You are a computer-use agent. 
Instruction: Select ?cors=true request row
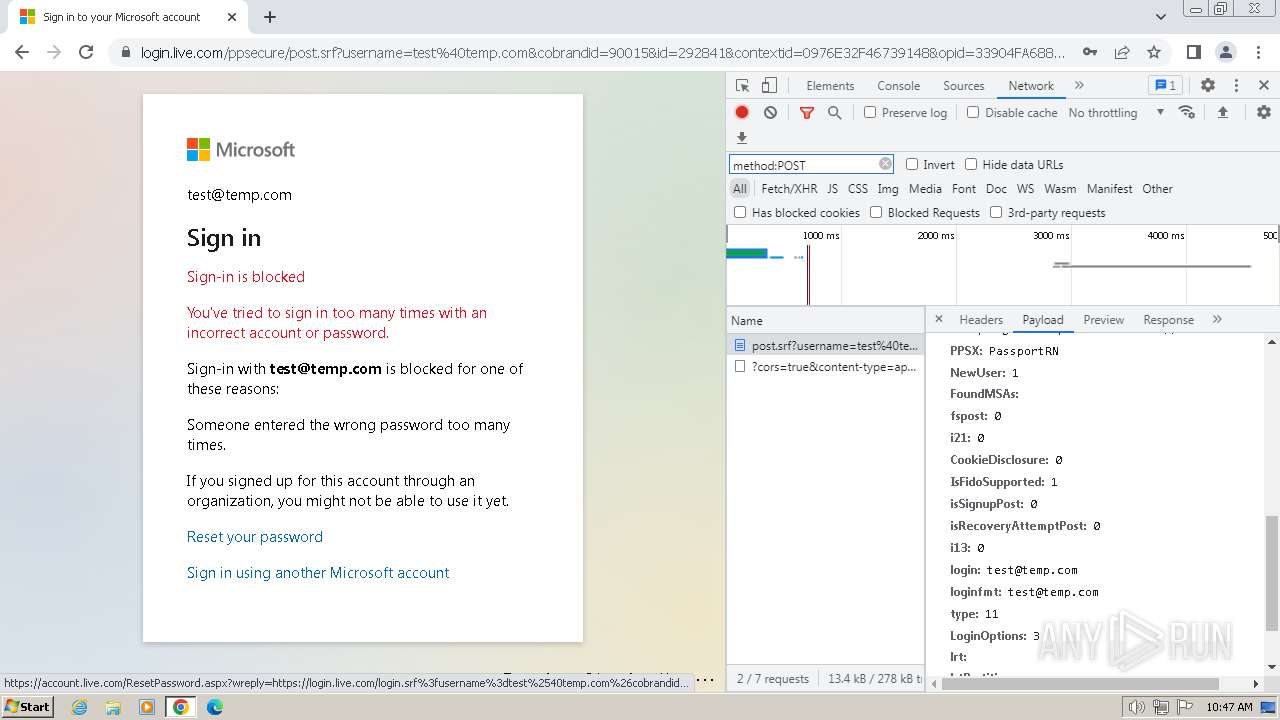[825, 367]
